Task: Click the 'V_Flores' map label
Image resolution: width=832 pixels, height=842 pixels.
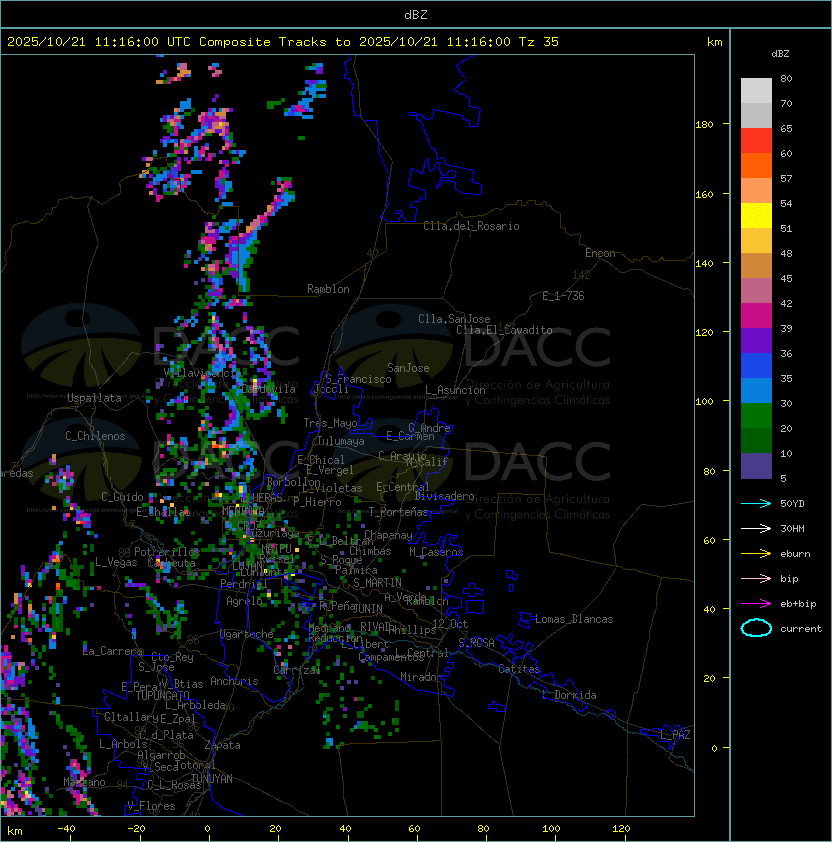Action: point(151,806)
